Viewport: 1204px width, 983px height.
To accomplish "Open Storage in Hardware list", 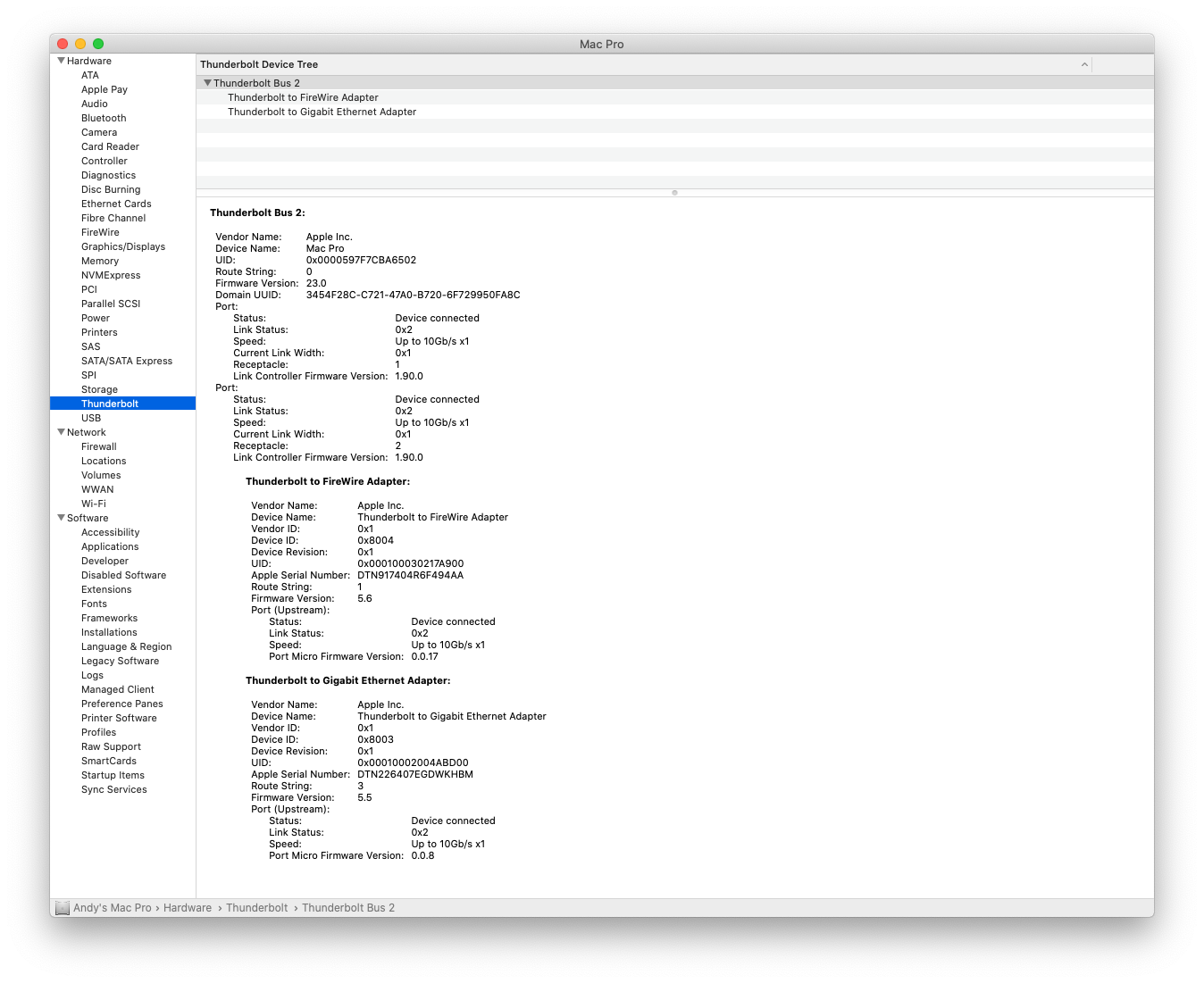I will click(x=99, y=389).
